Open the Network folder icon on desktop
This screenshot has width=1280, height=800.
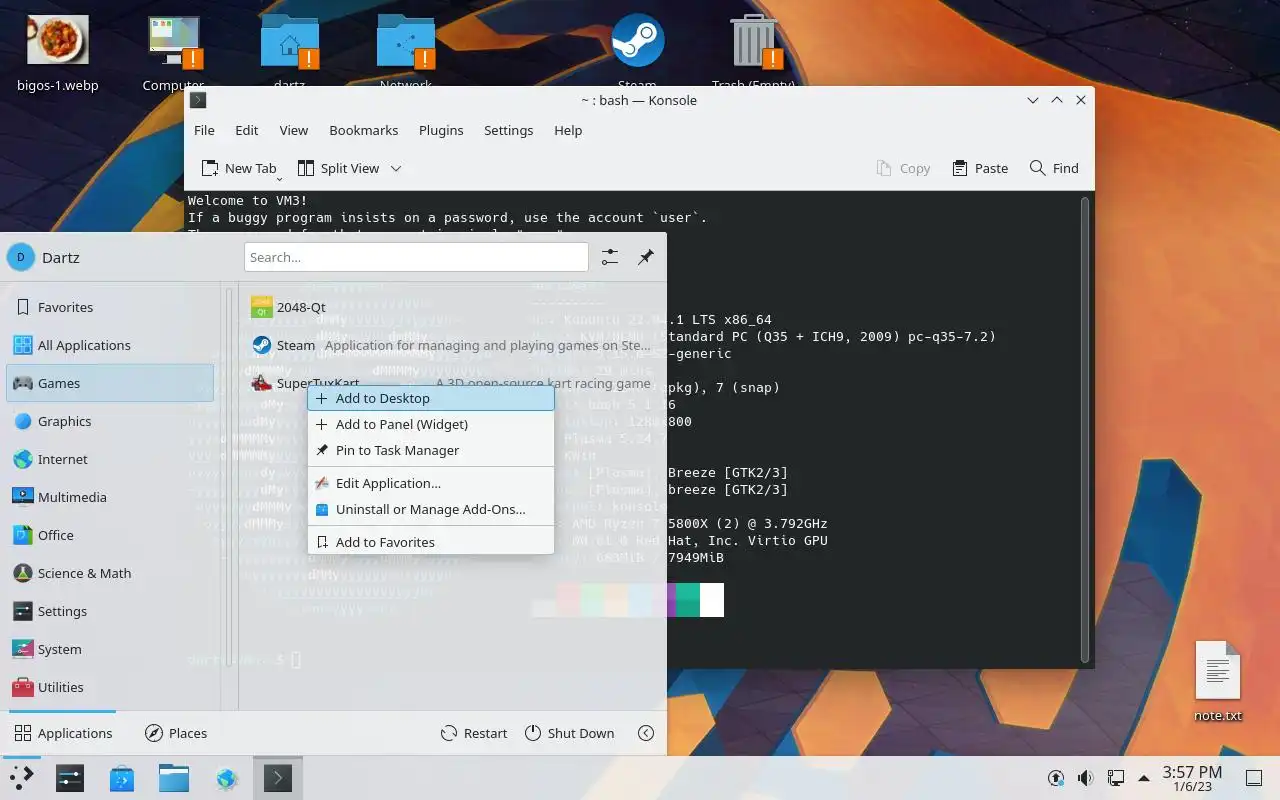tap(406, 52)
